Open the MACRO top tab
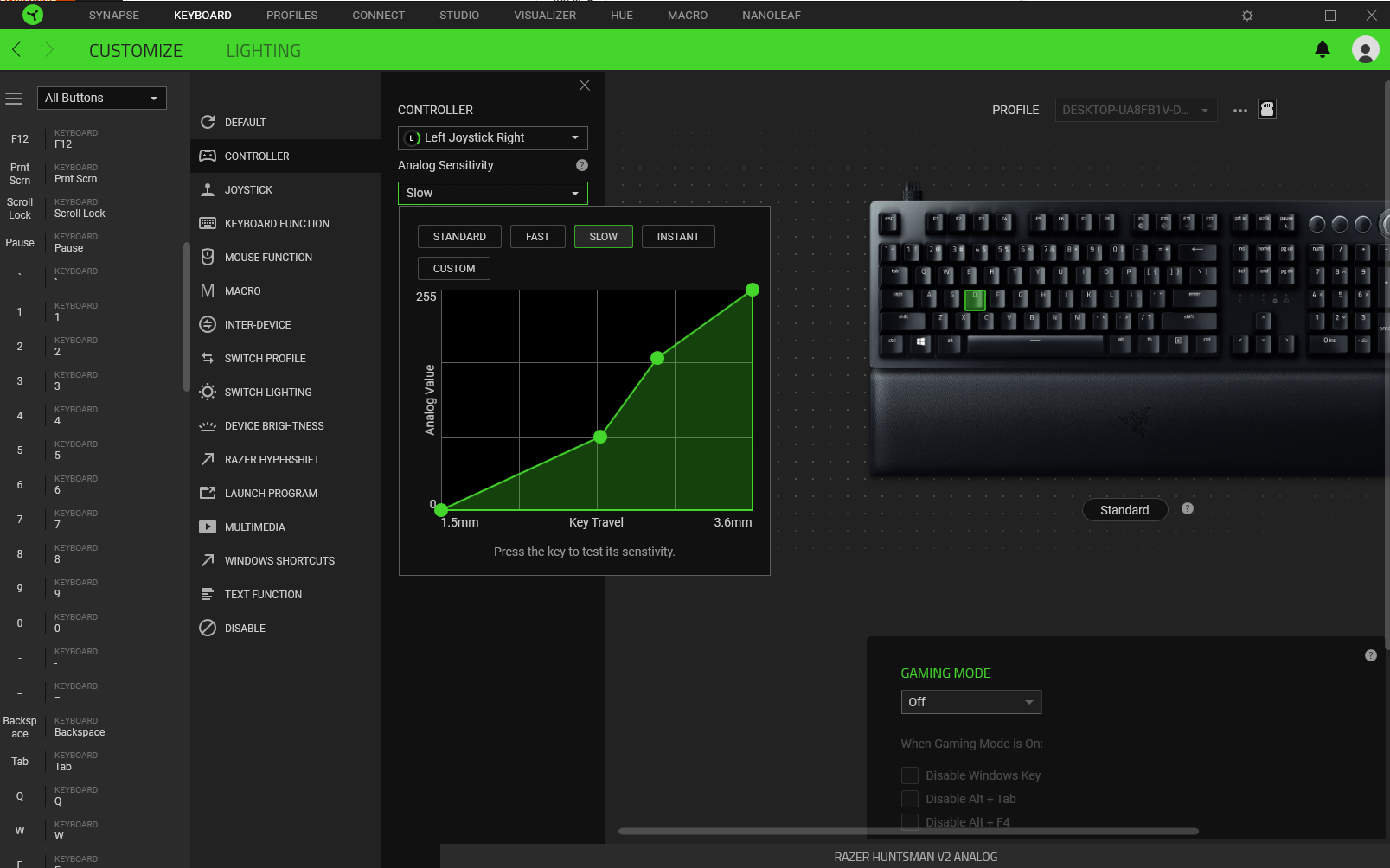The width and height of the screenshot is (1390, 868). [x=688, y=16]
